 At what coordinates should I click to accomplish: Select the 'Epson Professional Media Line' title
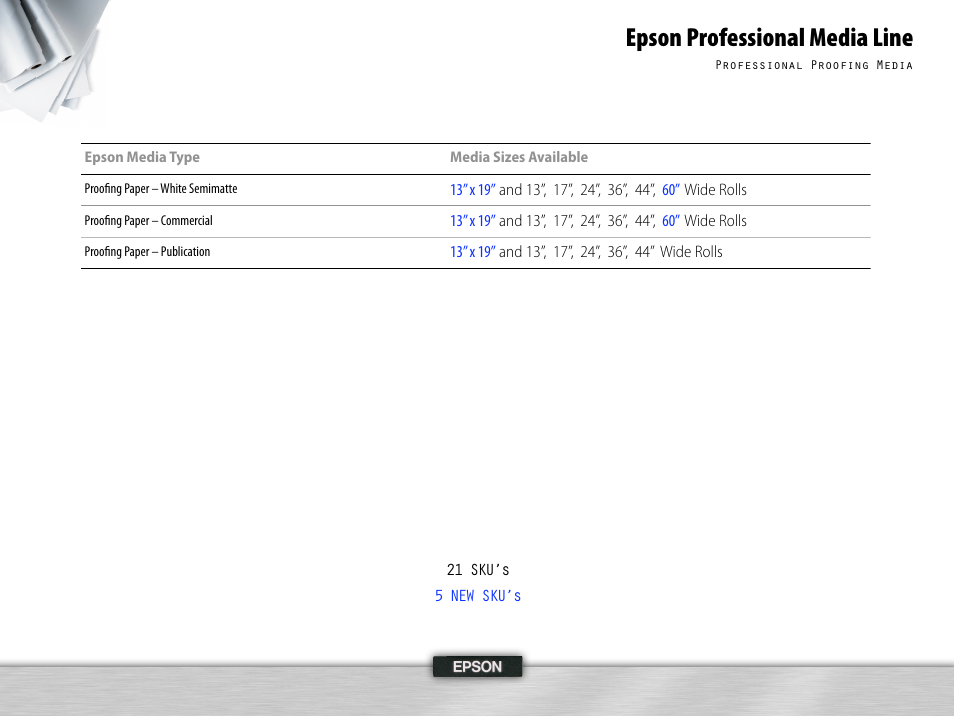(769, 38)
